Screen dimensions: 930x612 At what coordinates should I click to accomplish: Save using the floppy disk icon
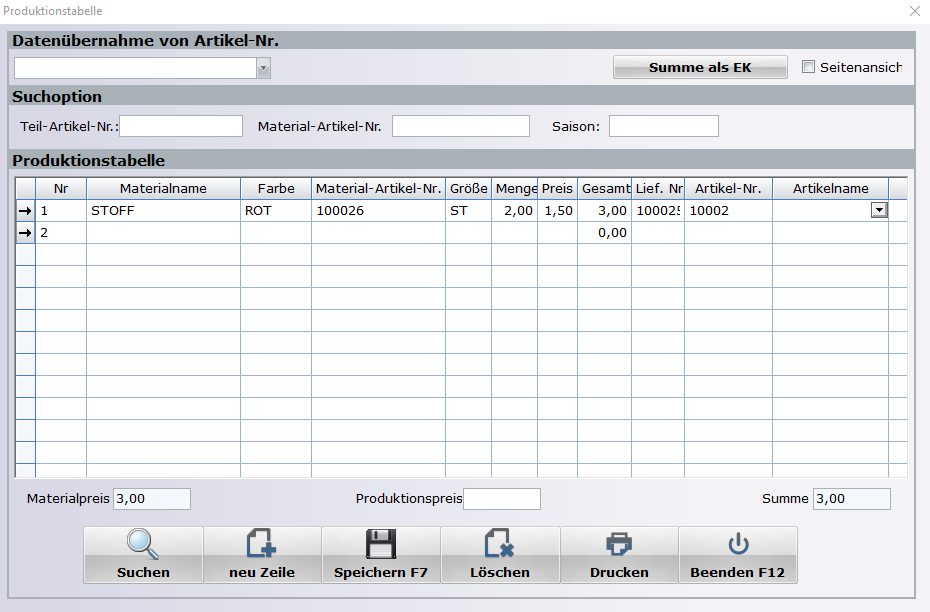[381, 545]
